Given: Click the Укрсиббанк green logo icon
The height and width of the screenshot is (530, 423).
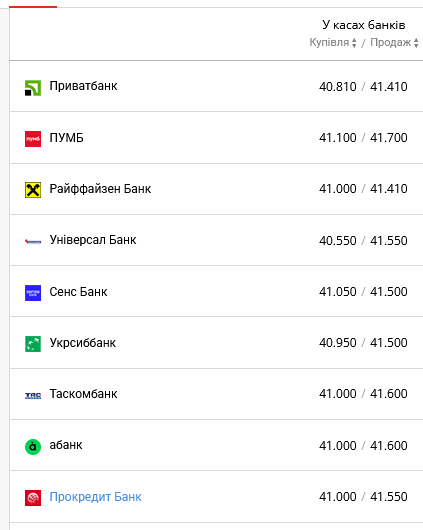Looking at the screenshot, I should [x=33, y=344].
